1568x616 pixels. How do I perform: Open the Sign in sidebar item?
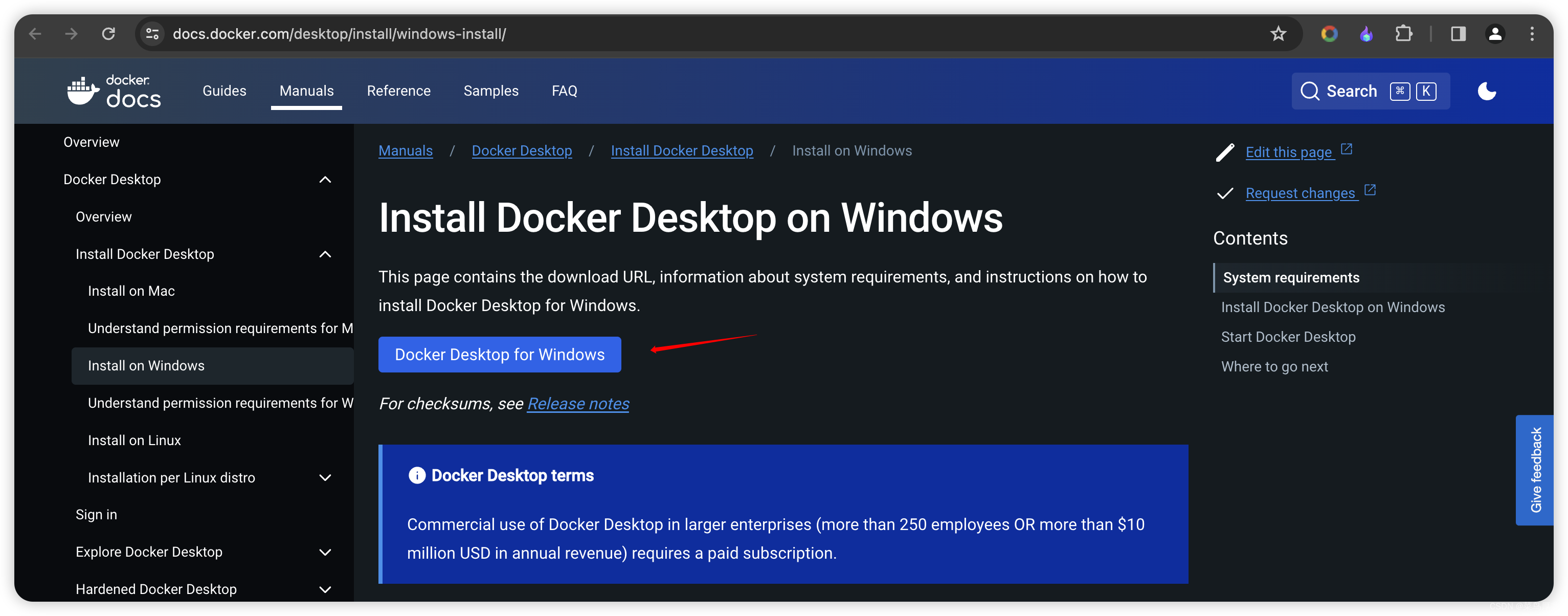96,514
